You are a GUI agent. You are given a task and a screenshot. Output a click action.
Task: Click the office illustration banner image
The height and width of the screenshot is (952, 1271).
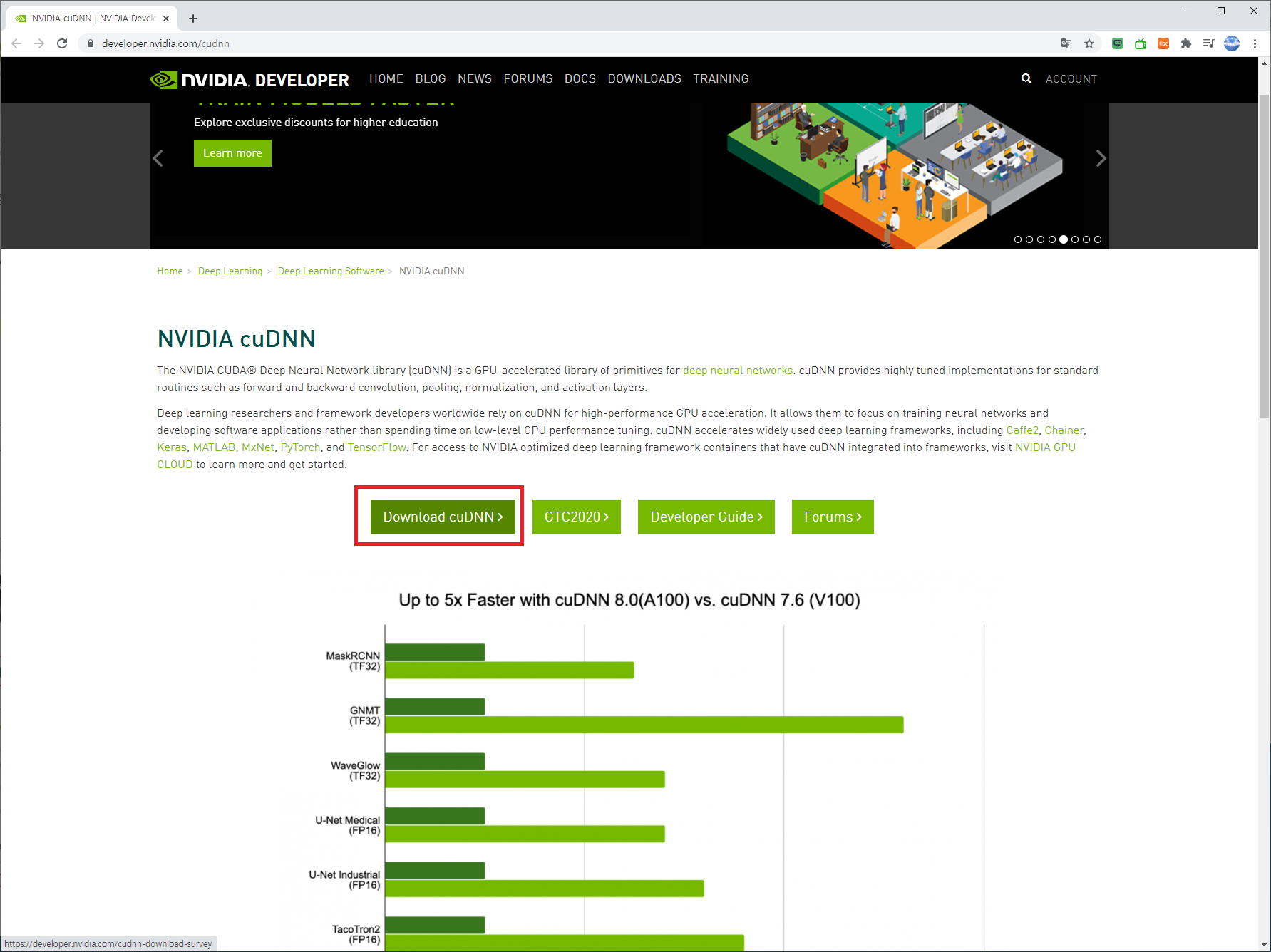pos(895,175)
